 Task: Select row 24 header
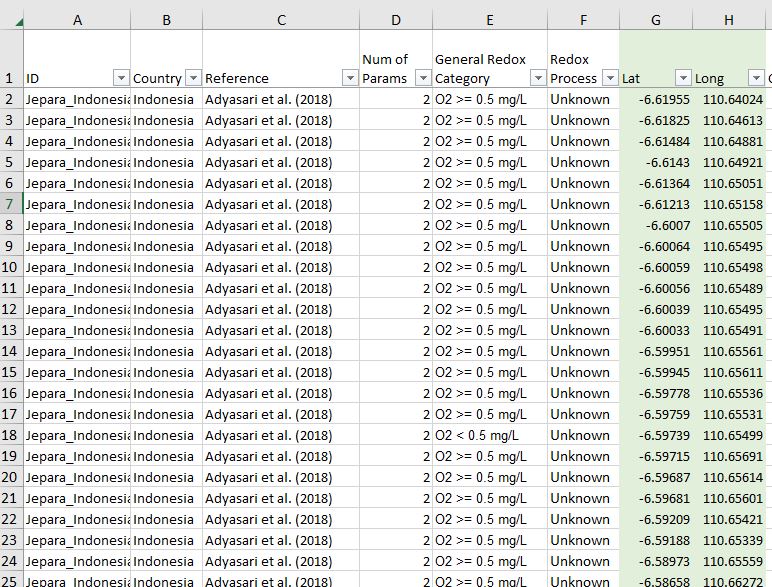[x=11, y=561]
